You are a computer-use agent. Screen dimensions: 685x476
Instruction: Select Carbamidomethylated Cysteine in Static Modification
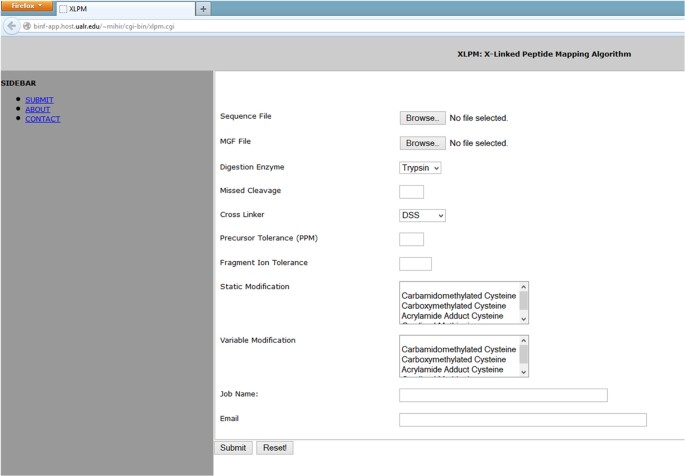458,296
